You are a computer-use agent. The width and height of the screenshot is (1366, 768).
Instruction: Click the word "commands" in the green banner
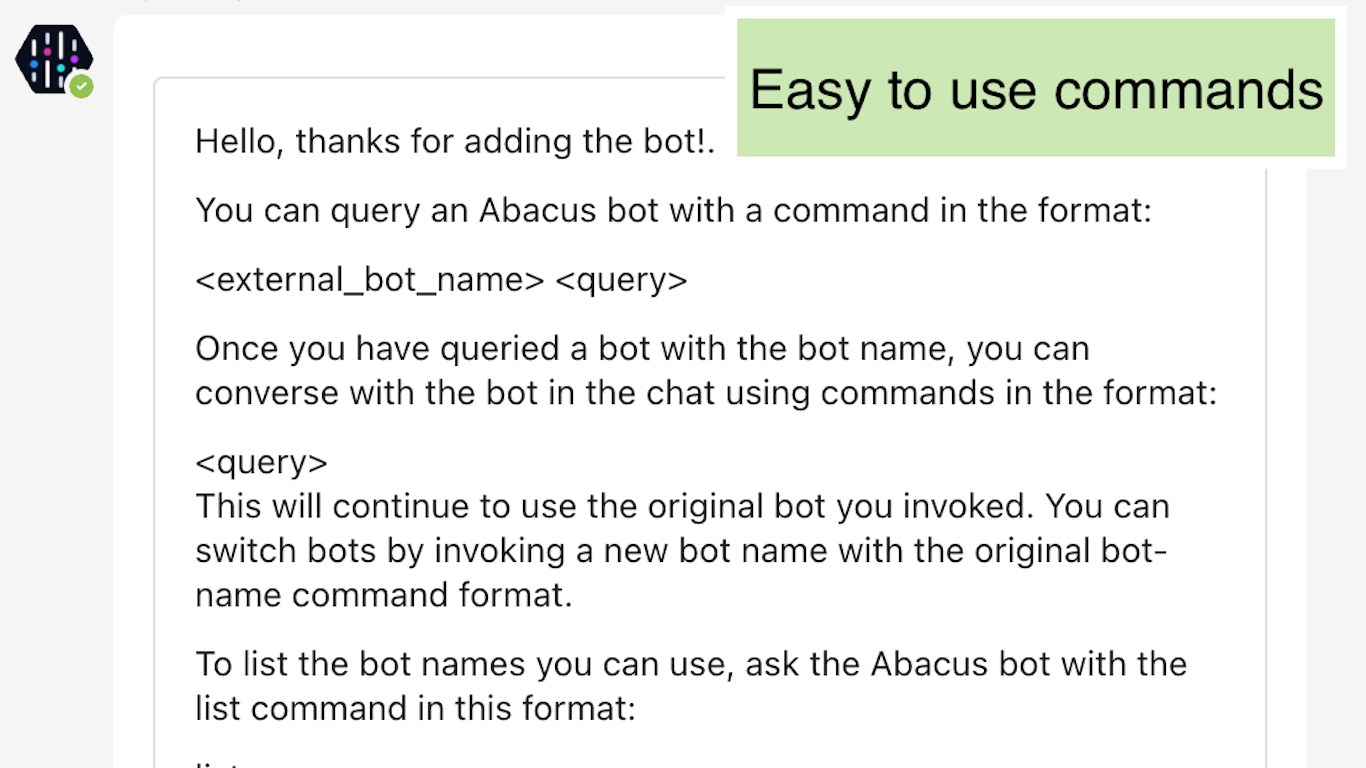click(1188, 90)
